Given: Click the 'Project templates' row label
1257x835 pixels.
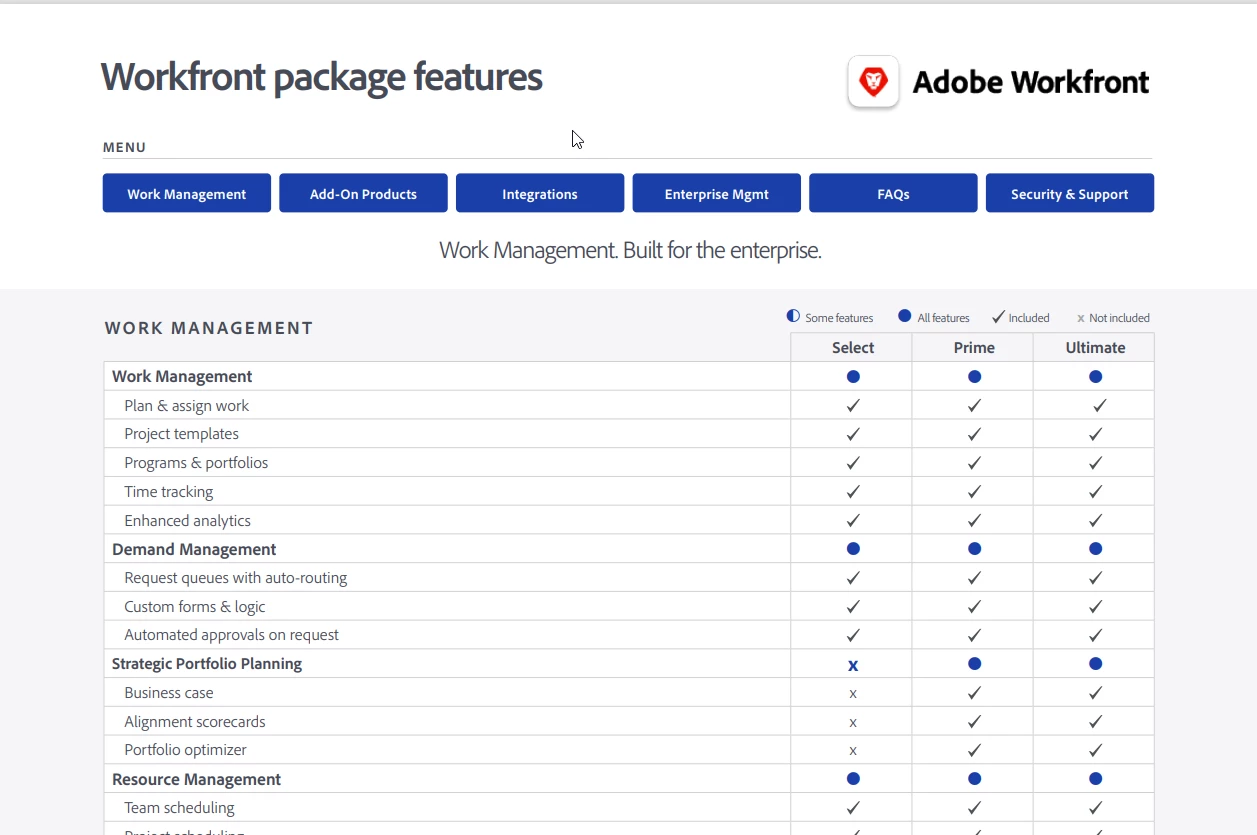Looking at the screenshot, I should click(x=182, y=434).
